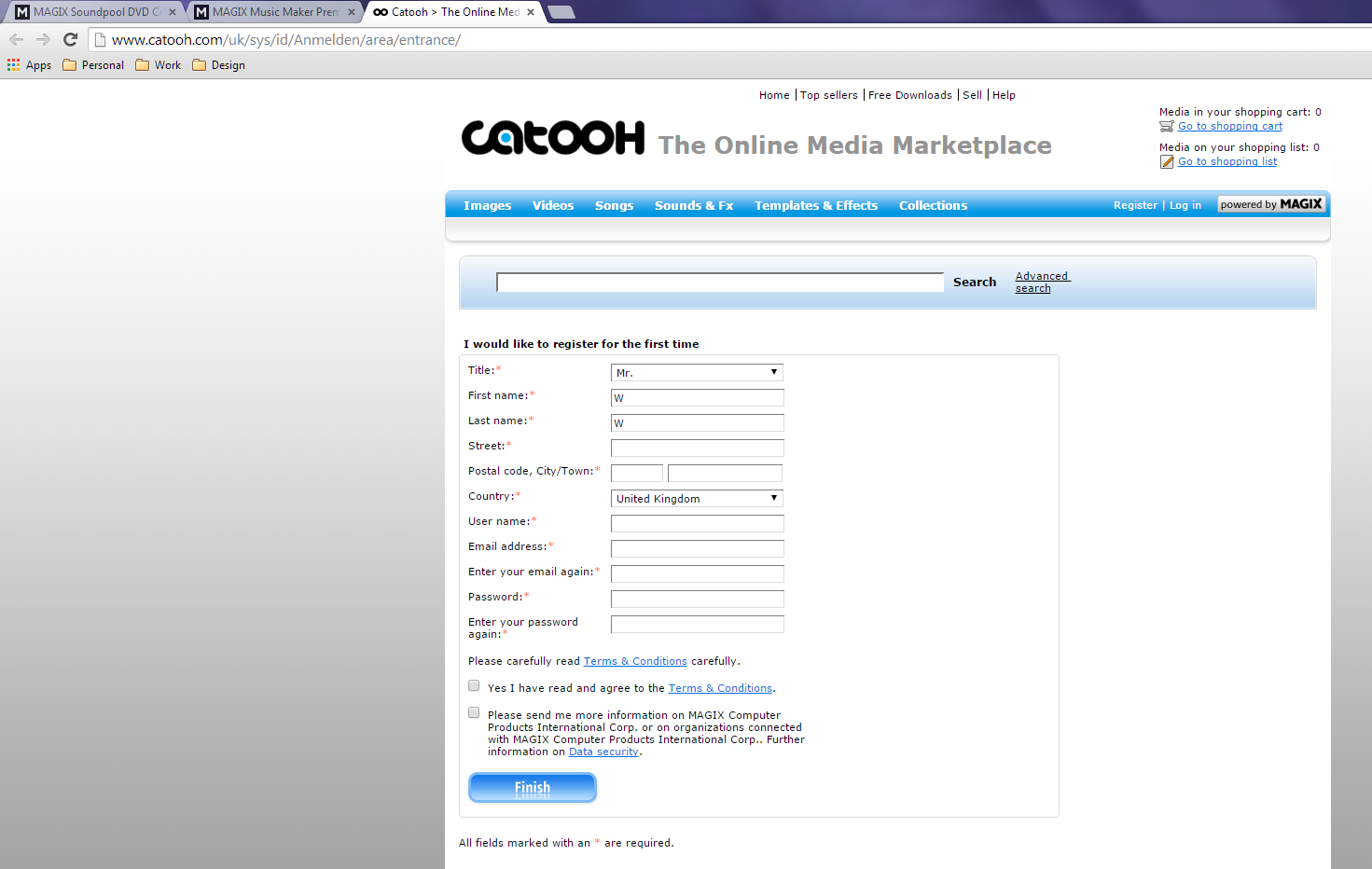The image size is (1372, 869).
Task: Open the Work bookmarks folder
Action: [x=159, y=65]
